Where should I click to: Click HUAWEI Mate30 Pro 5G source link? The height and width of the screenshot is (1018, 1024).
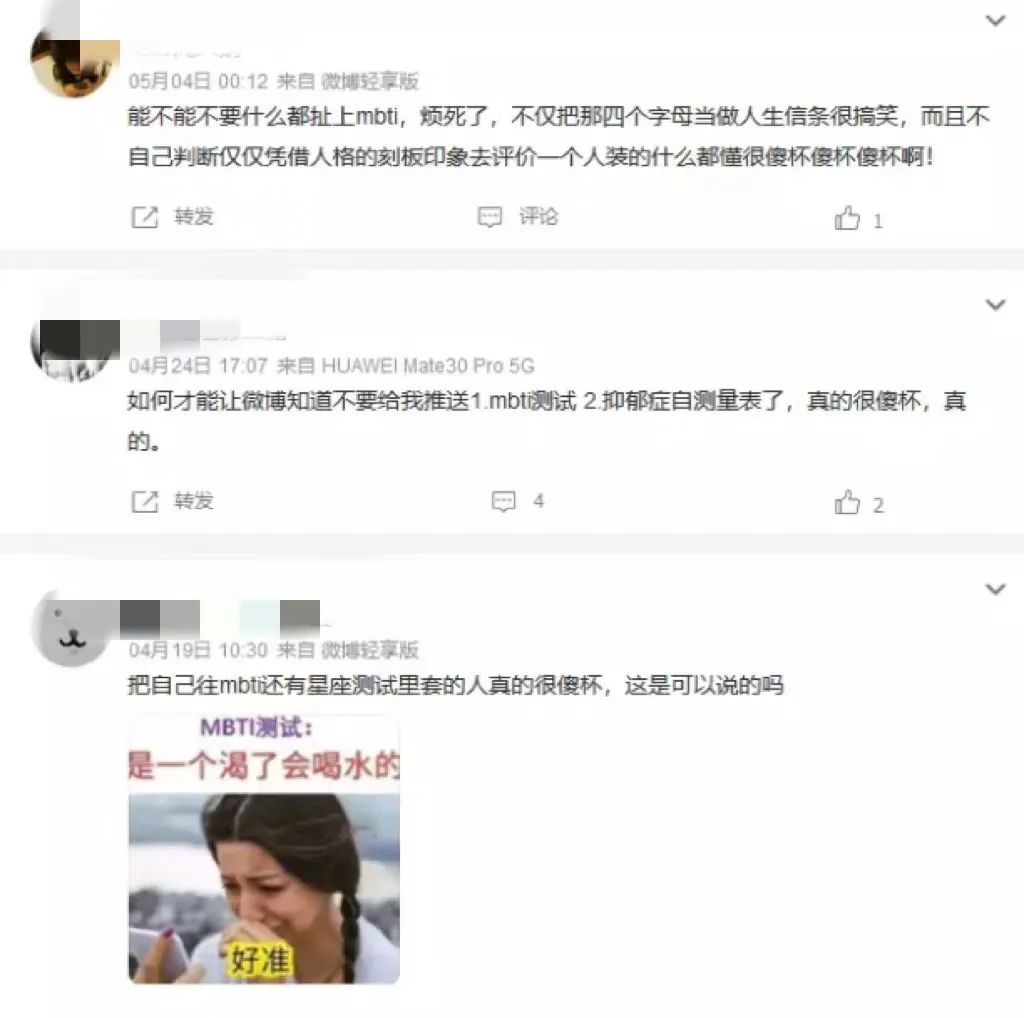pyautogui.click(x=428, y=366)
